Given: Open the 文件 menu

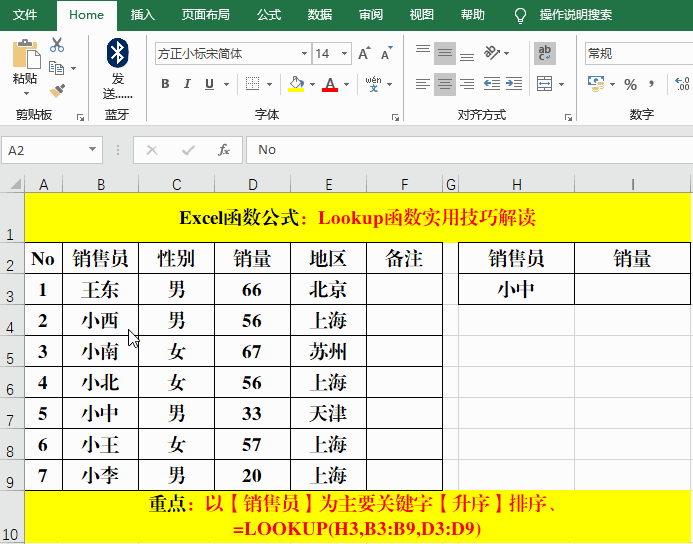Looking at the screenshot, I should (25, 15).
